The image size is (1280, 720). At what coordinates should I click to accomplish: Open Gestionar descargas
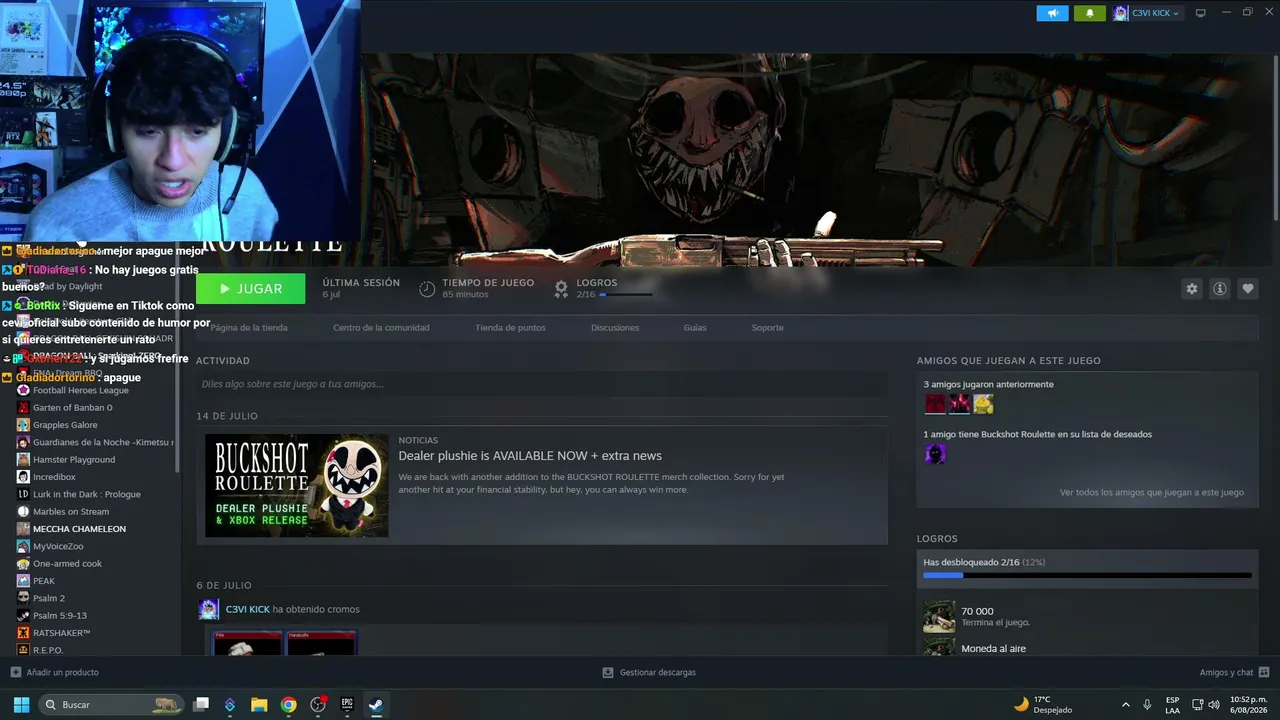coord(649,672)
